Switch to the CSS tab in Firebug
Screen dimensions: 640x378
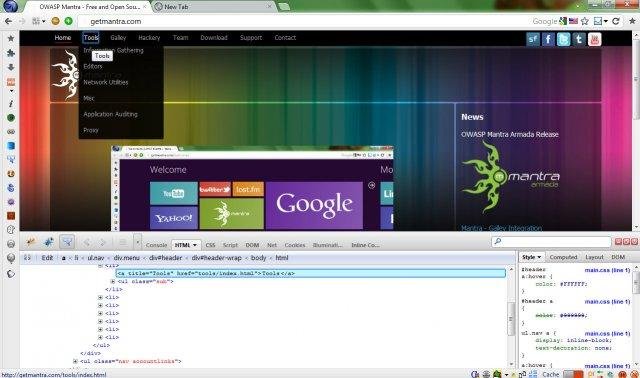[210, 245]
